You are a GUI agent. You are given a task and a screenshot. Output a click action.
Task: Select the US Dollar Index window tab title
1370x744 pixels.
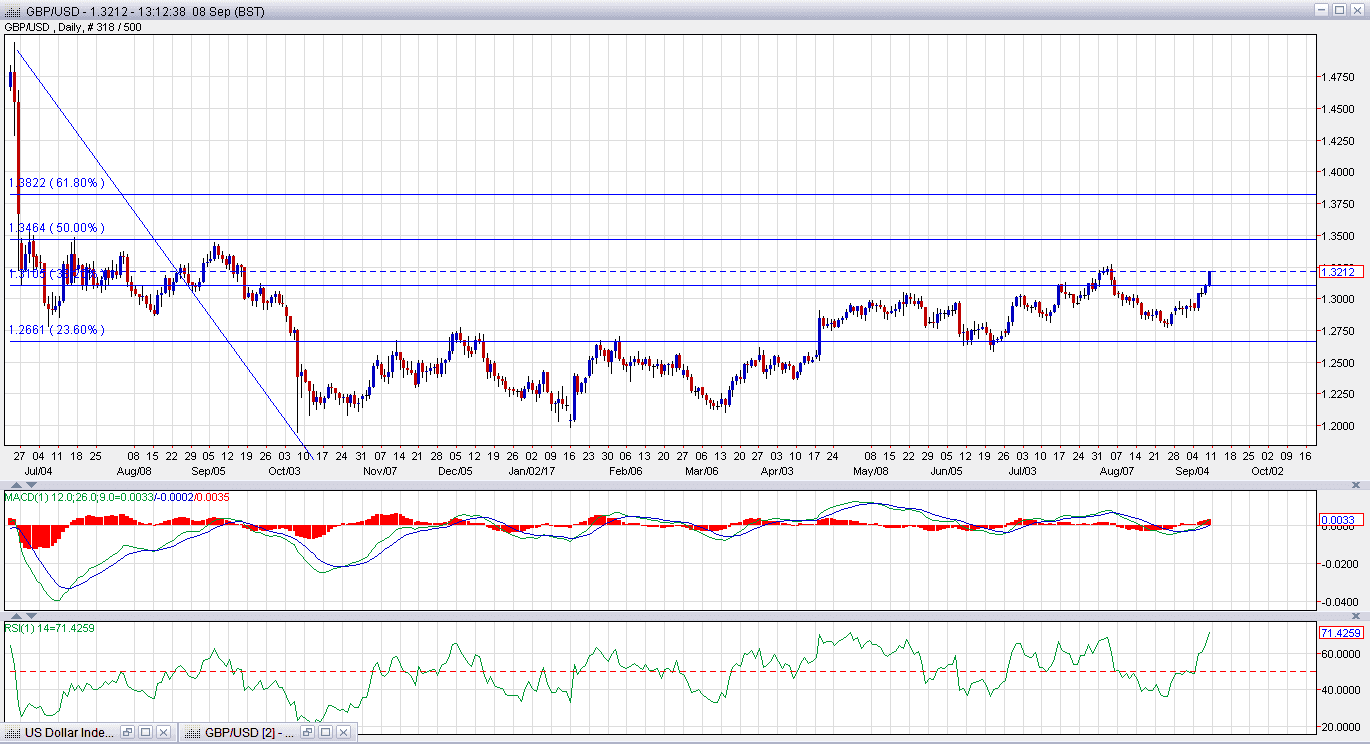point(70,733)
